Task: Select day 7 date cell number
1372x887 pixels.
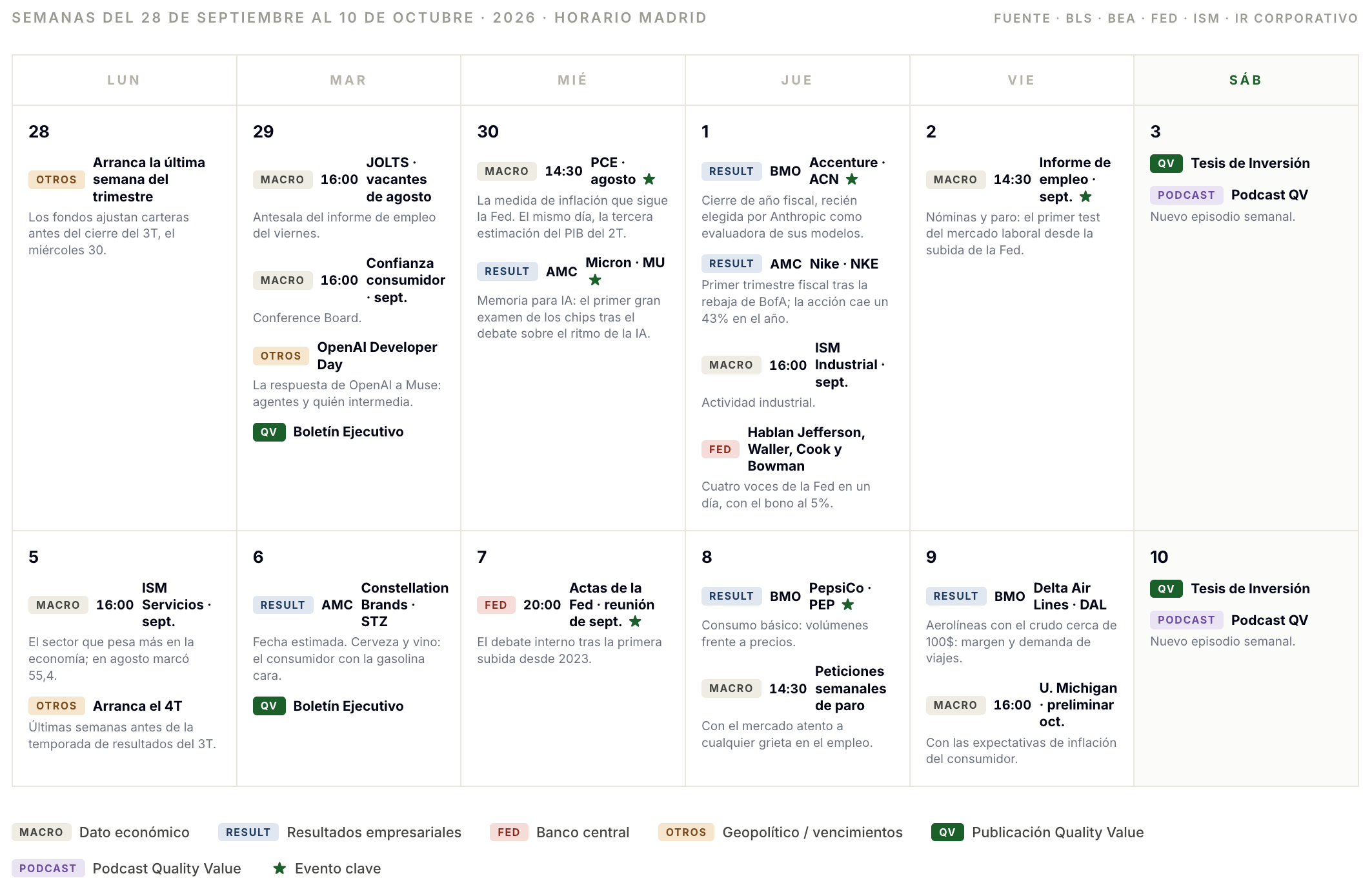Action: (482, 556)
